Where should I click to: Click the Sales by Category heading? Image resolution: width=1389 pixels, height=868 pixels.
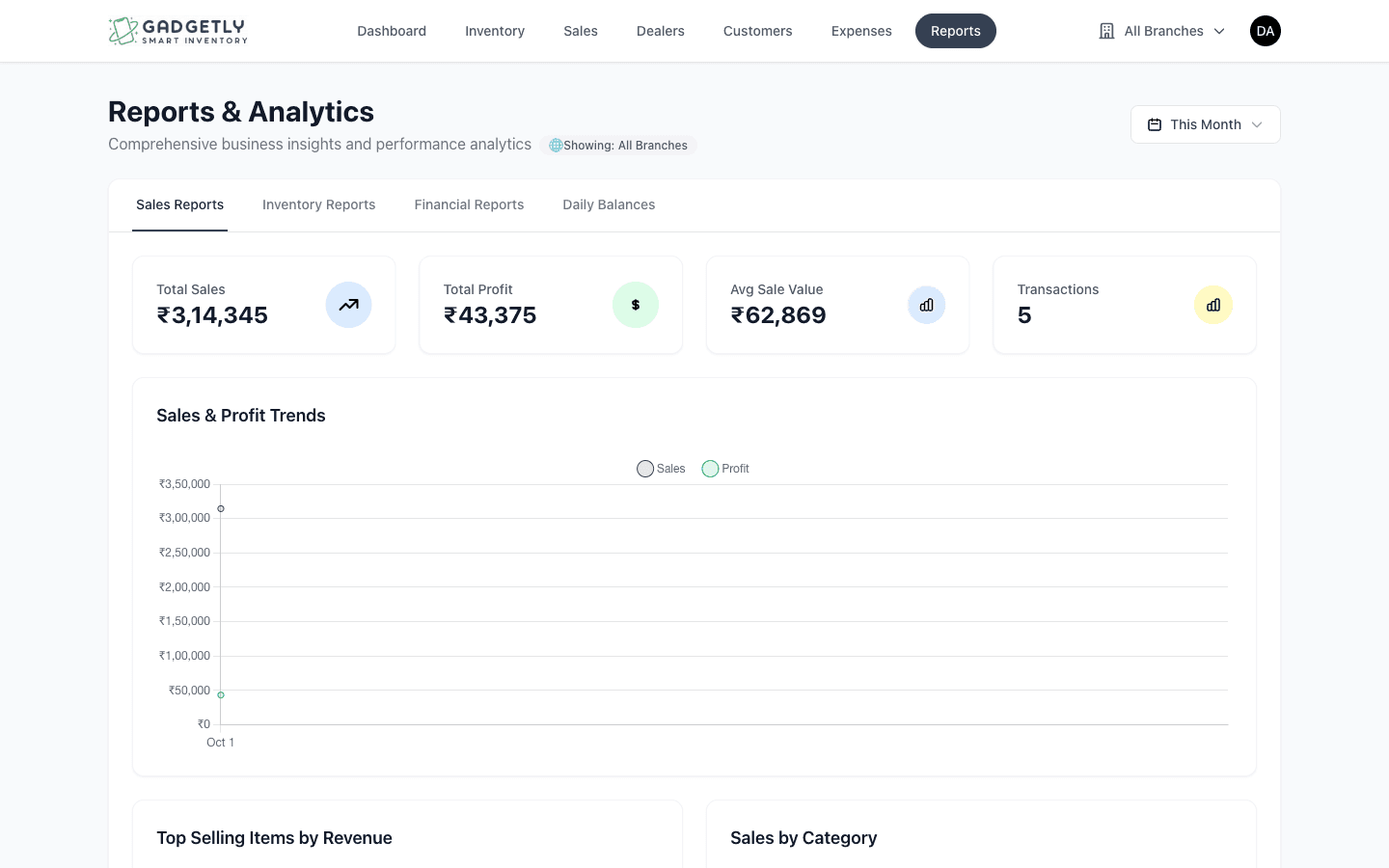(x=803, y=838)
